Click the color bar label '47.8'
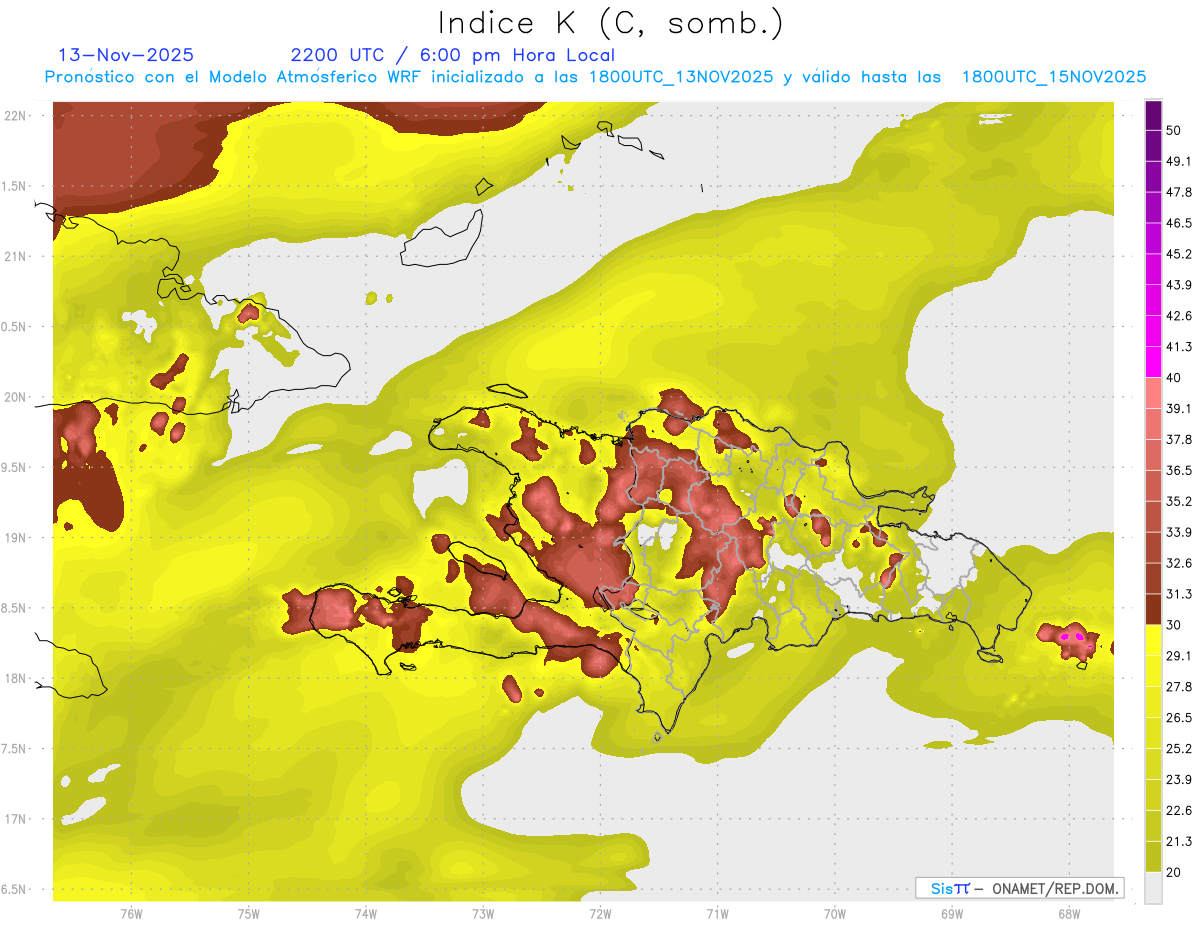 coord(1180,192)
